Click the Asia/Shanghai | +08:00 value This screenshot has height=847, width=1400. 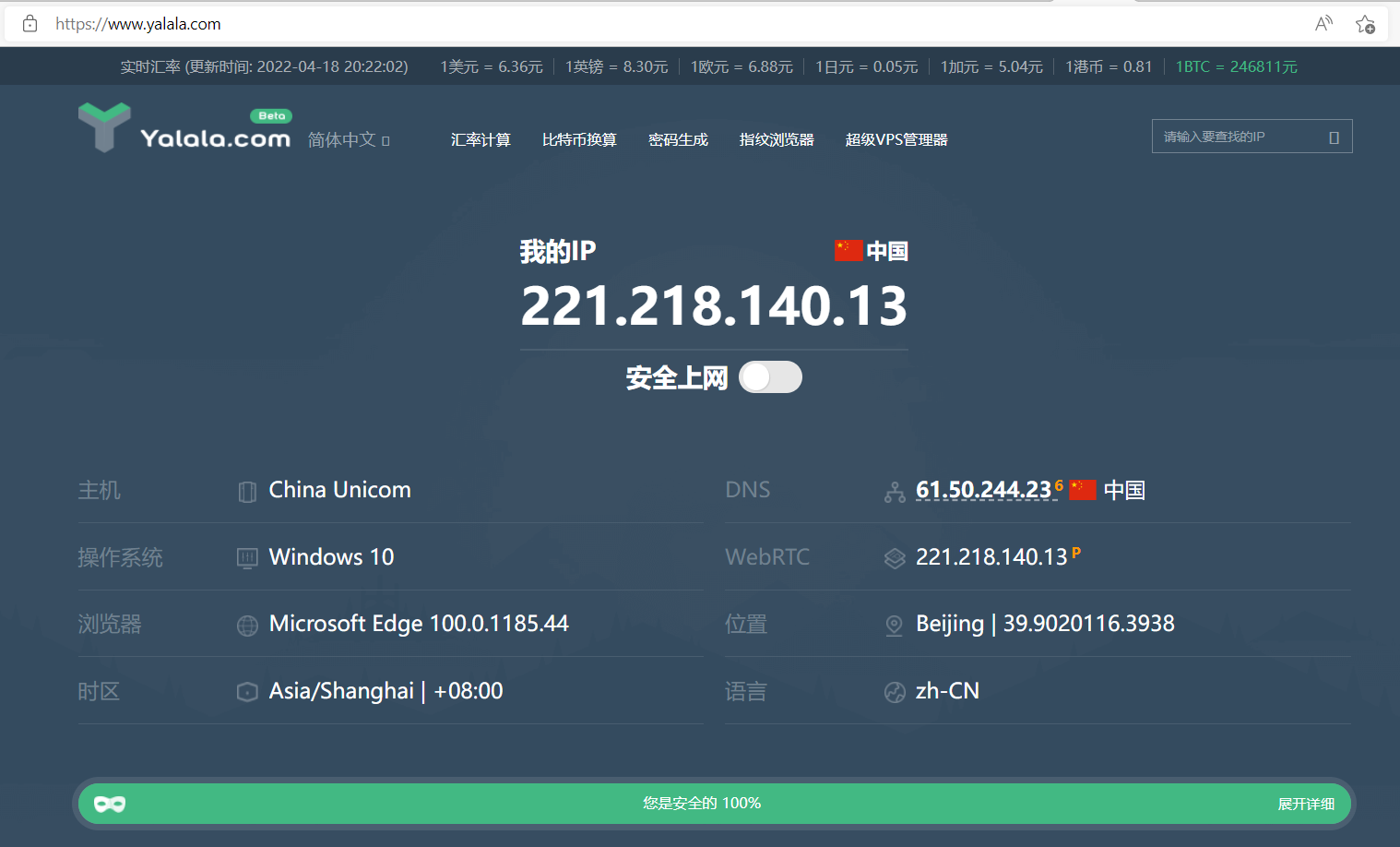click(x=386, y=691)
